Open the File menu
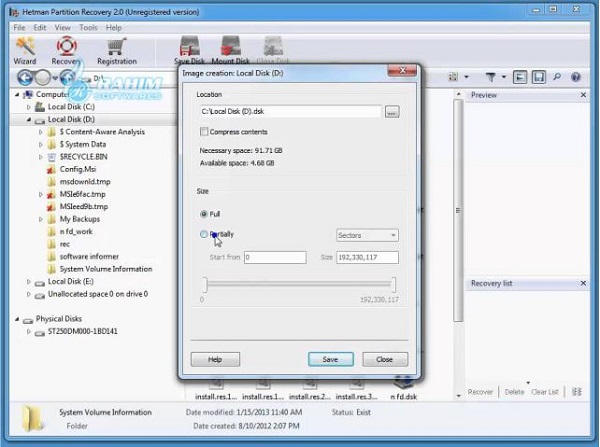 [19, 28]
